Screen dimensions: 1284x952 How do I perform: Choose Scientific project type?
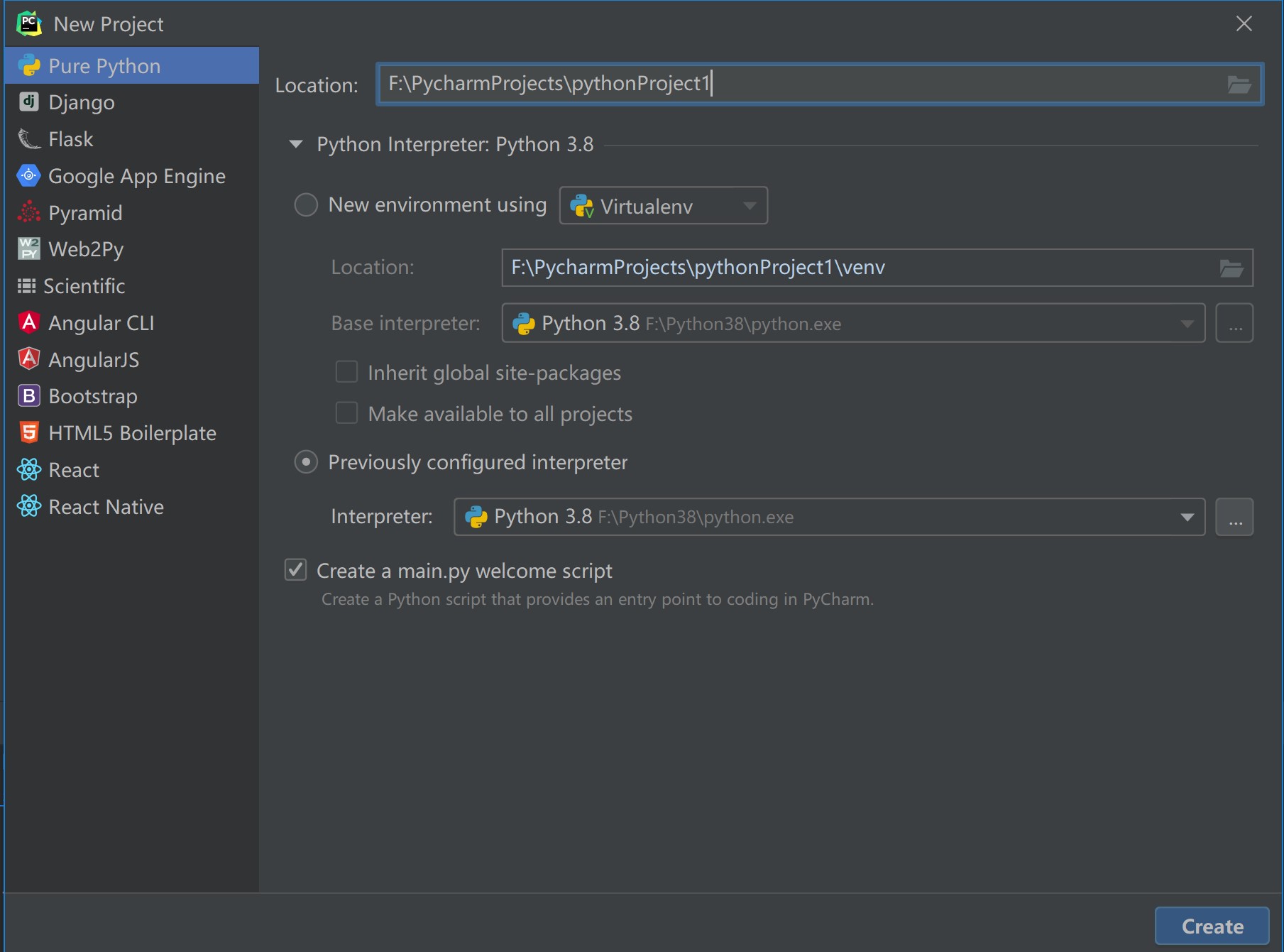click(84, 286)
